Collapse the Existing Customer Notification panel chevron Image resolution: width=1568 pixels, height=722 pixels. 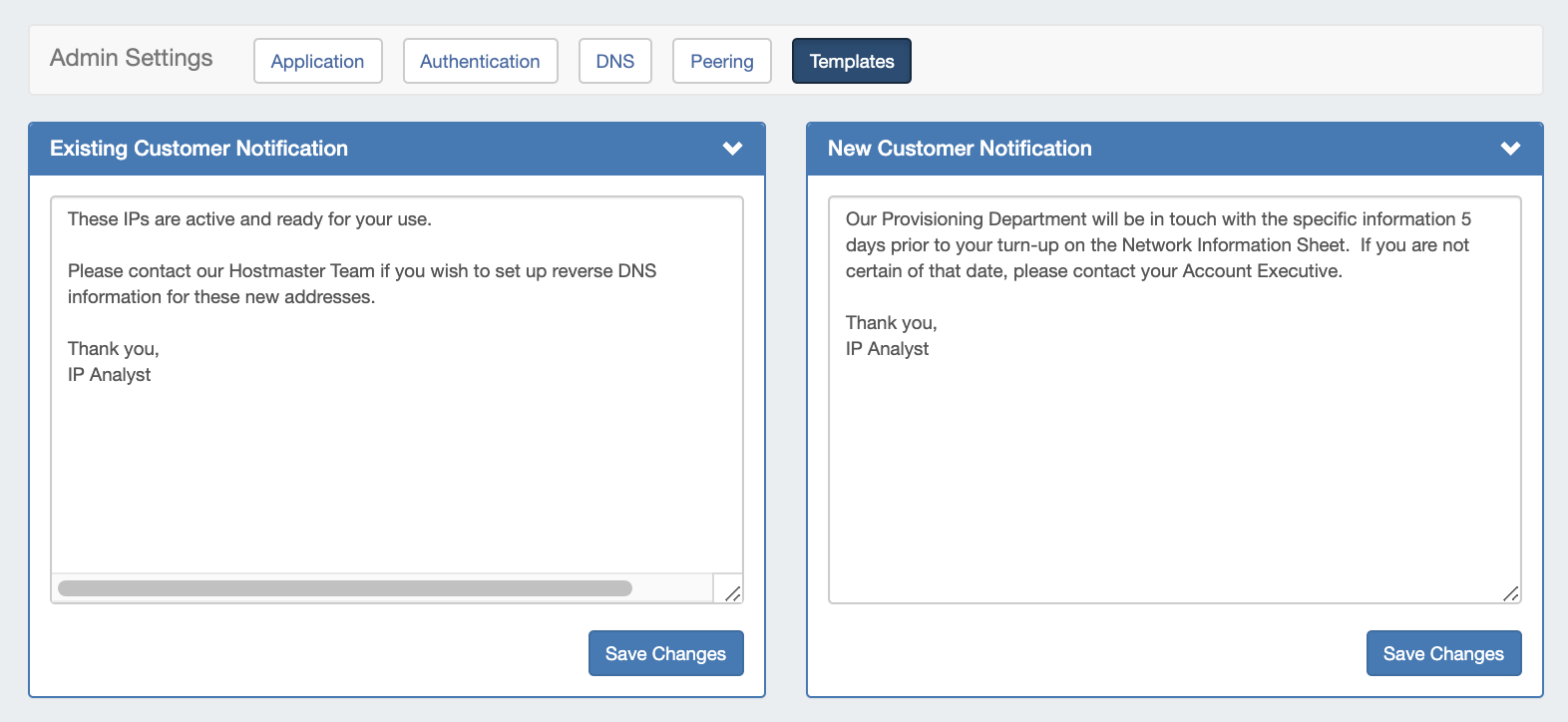pyautogui.click(x=732, y=149)
